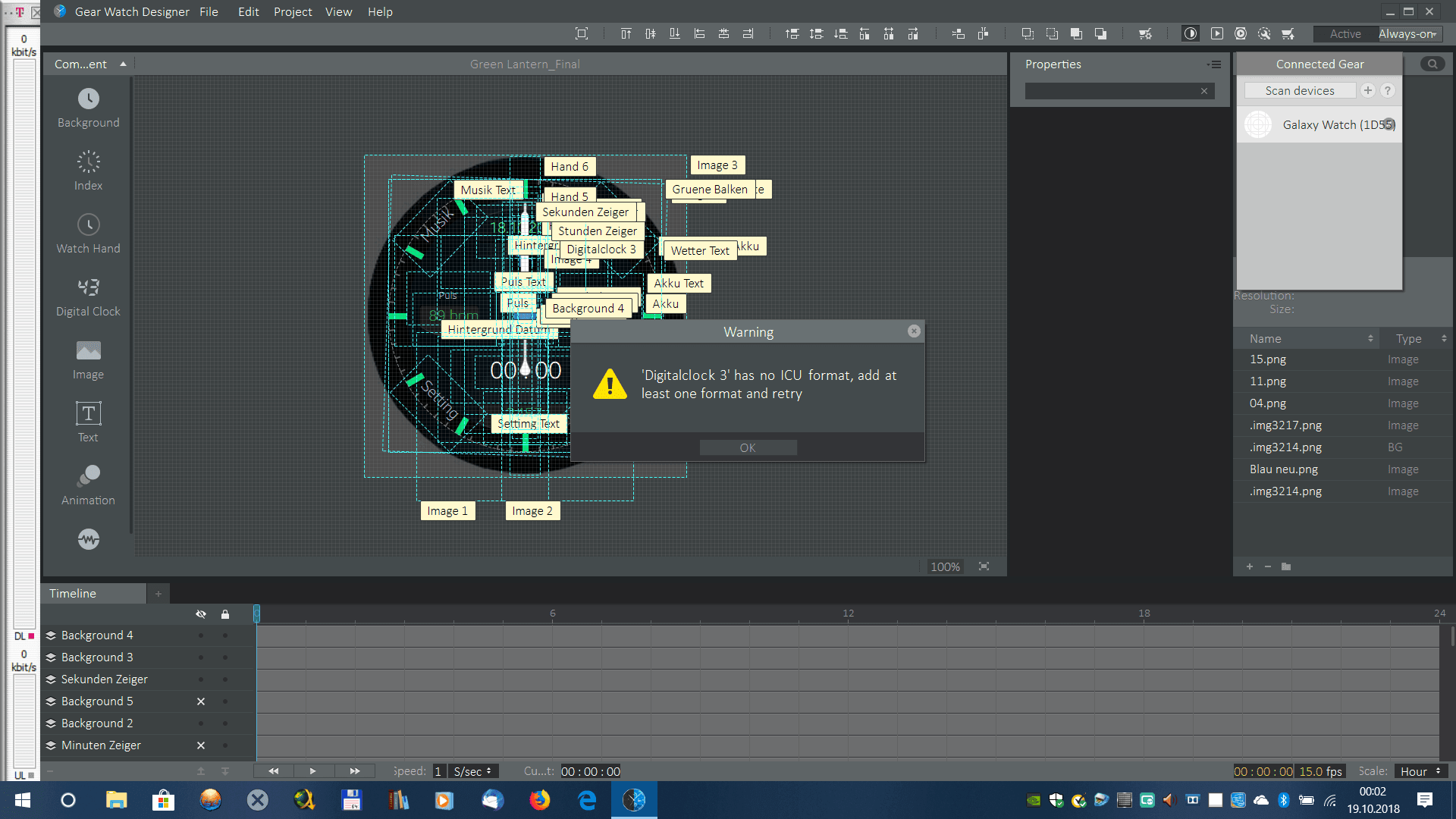Toggle visibility of Sekunden Zeiger layer

coord(201,679)
